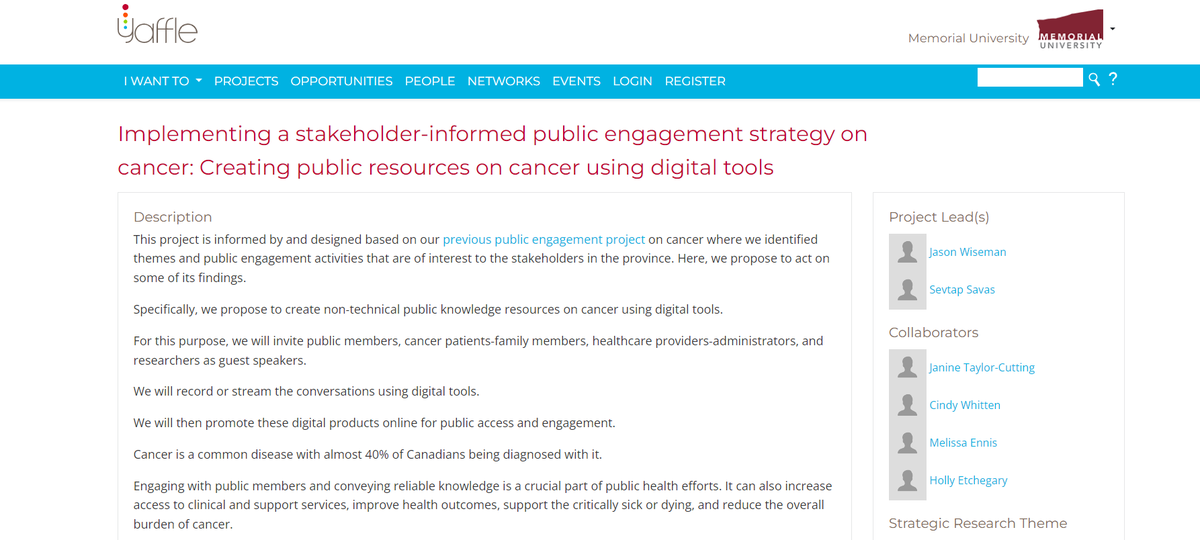Open the OPPORTUNITIES page
Image resolution: width=1200 pixels, height=540 pixels.
click(341, 81)
